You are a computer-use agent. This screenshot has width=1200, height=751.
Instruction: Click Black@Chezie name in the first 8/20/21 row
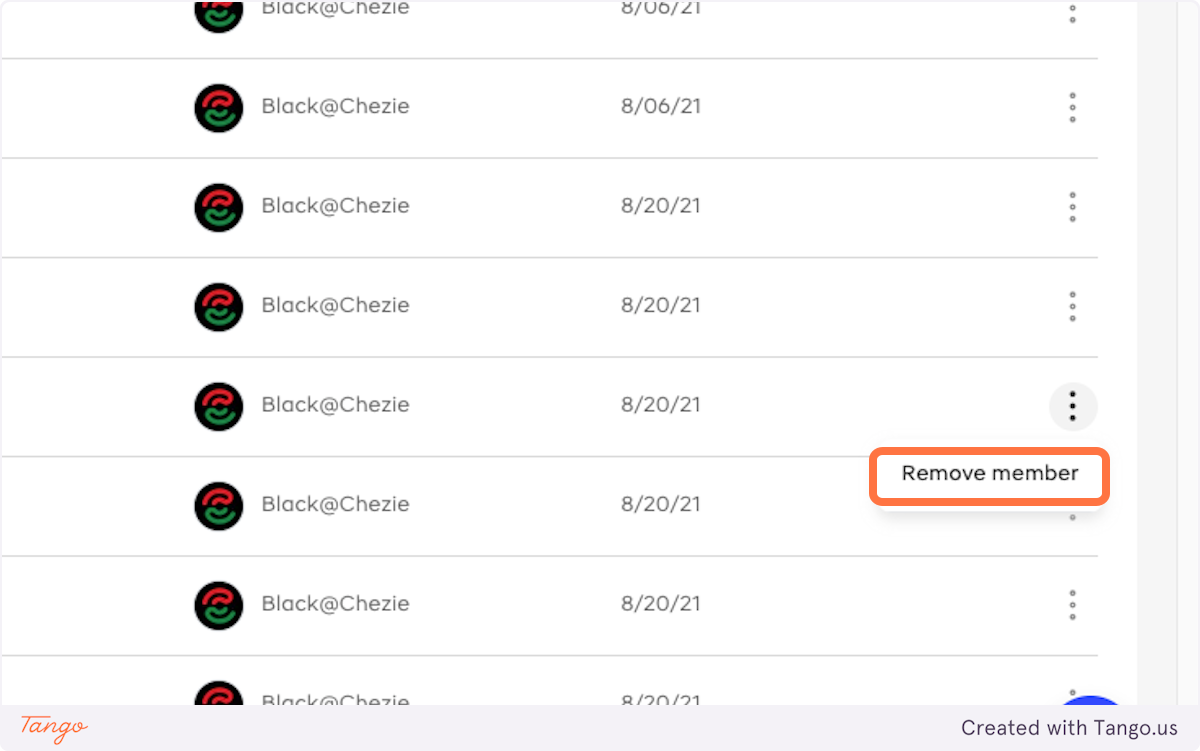click(x=335, y=206)
